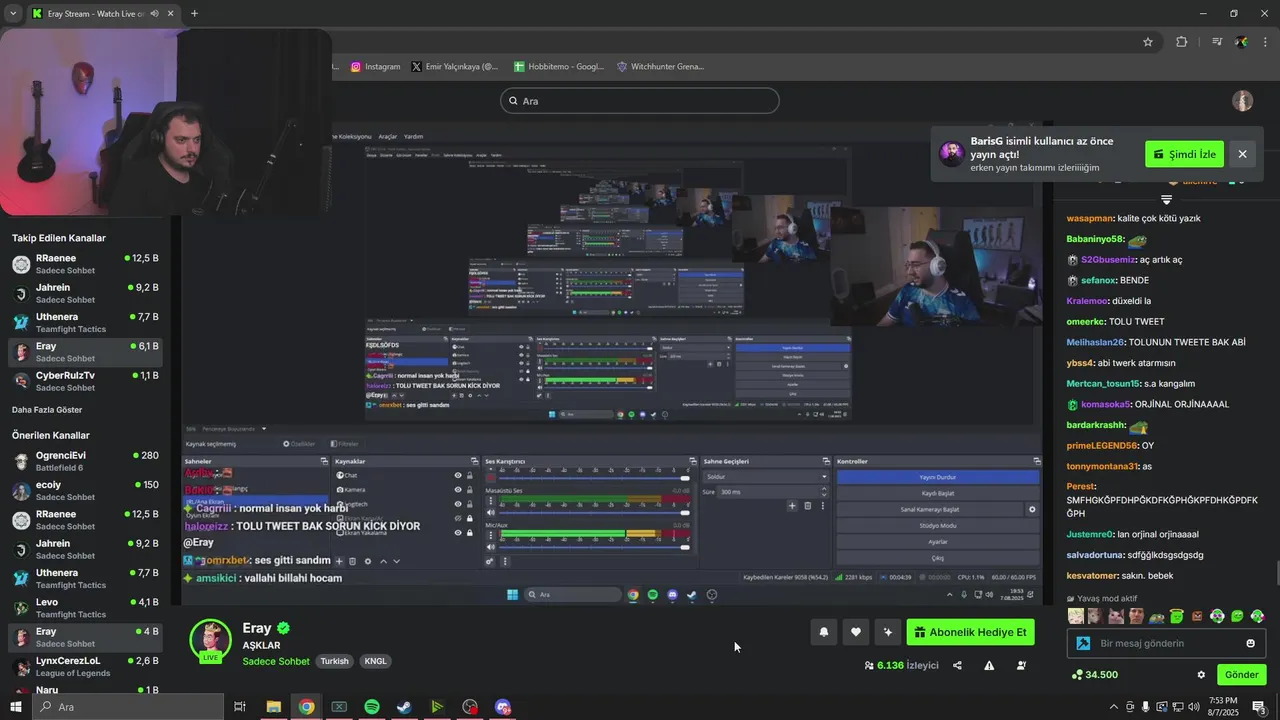
Task: Open the Kick profile avatar menu
Action: click(x=1242, y=101)
